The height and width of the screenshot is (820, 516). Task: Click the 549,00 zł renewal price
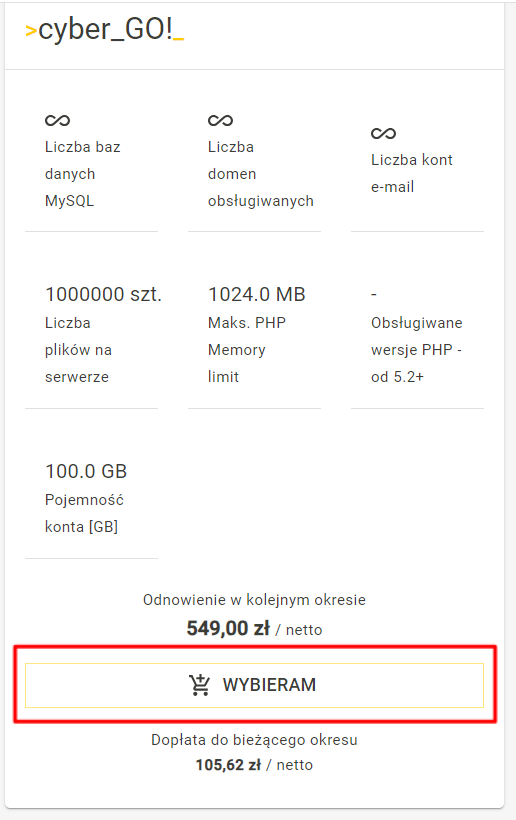click(x=228, y=628)
